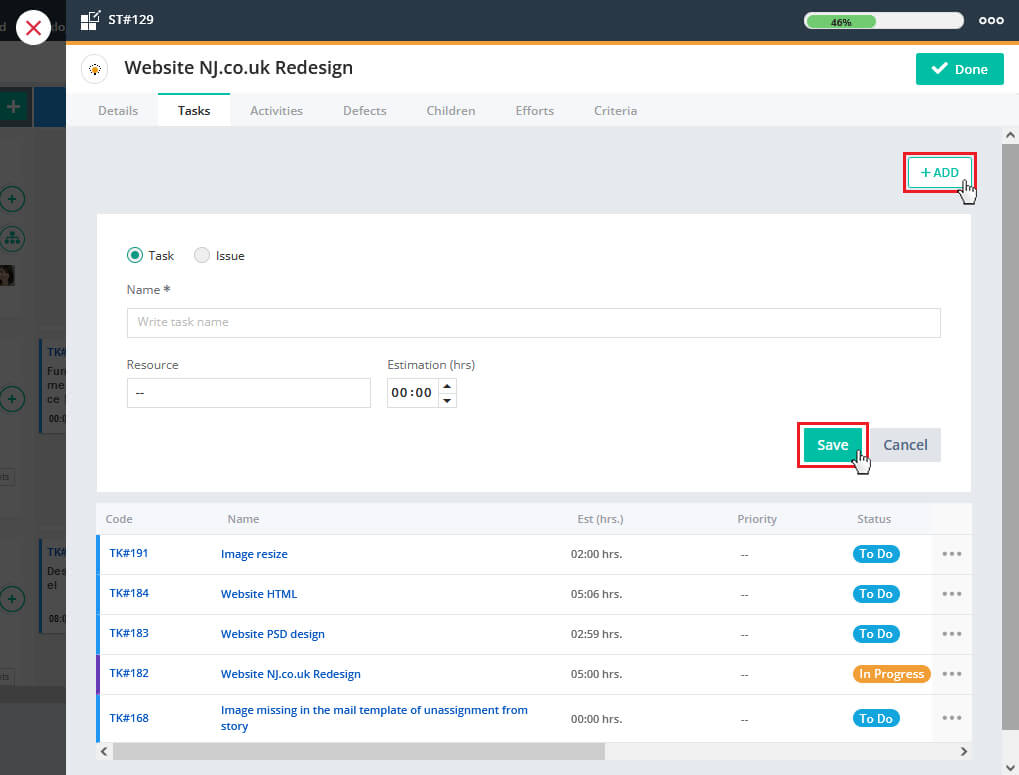
Task: Increase estimation hours with the up arrow
Action: click(447, 386)
